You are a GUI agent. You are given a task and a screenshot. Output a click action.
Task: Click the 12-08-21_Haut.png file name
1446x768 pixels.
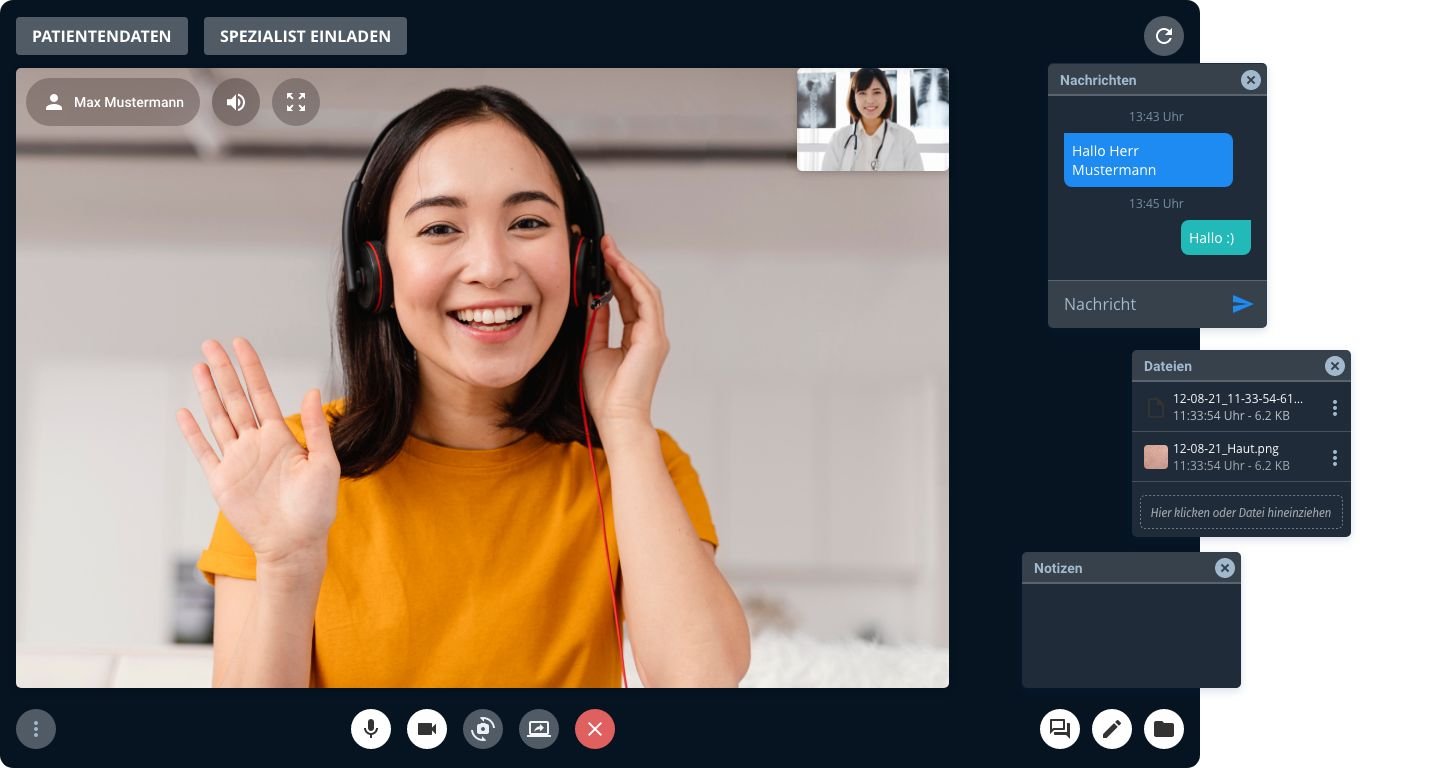(1226, 449)
